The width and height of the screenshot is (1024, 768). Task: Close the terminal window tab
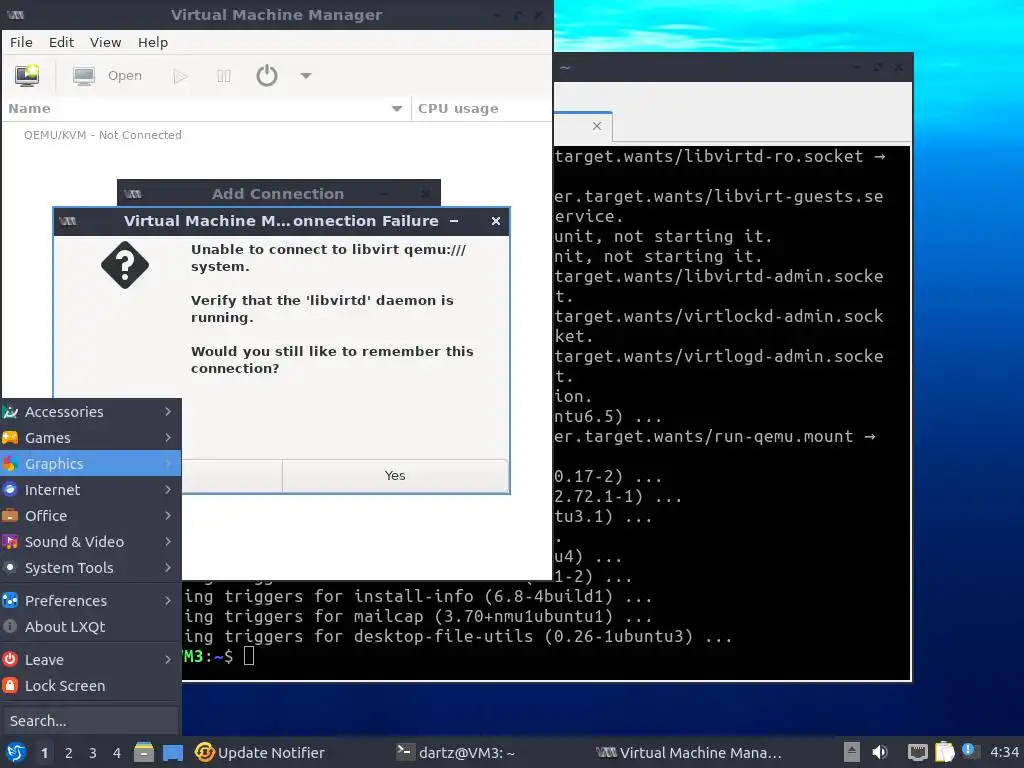click(597, 126)
